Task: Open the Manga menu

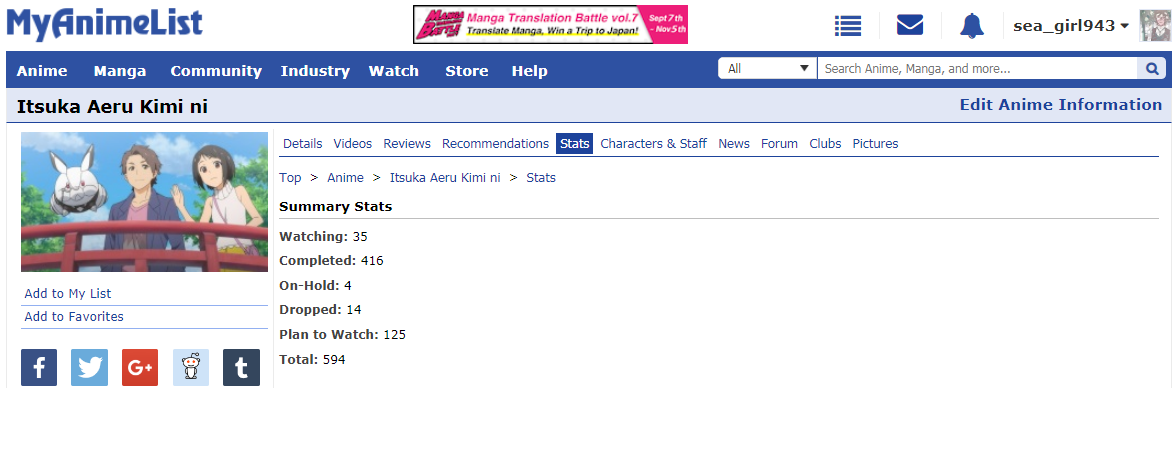Action: [120, 71]
